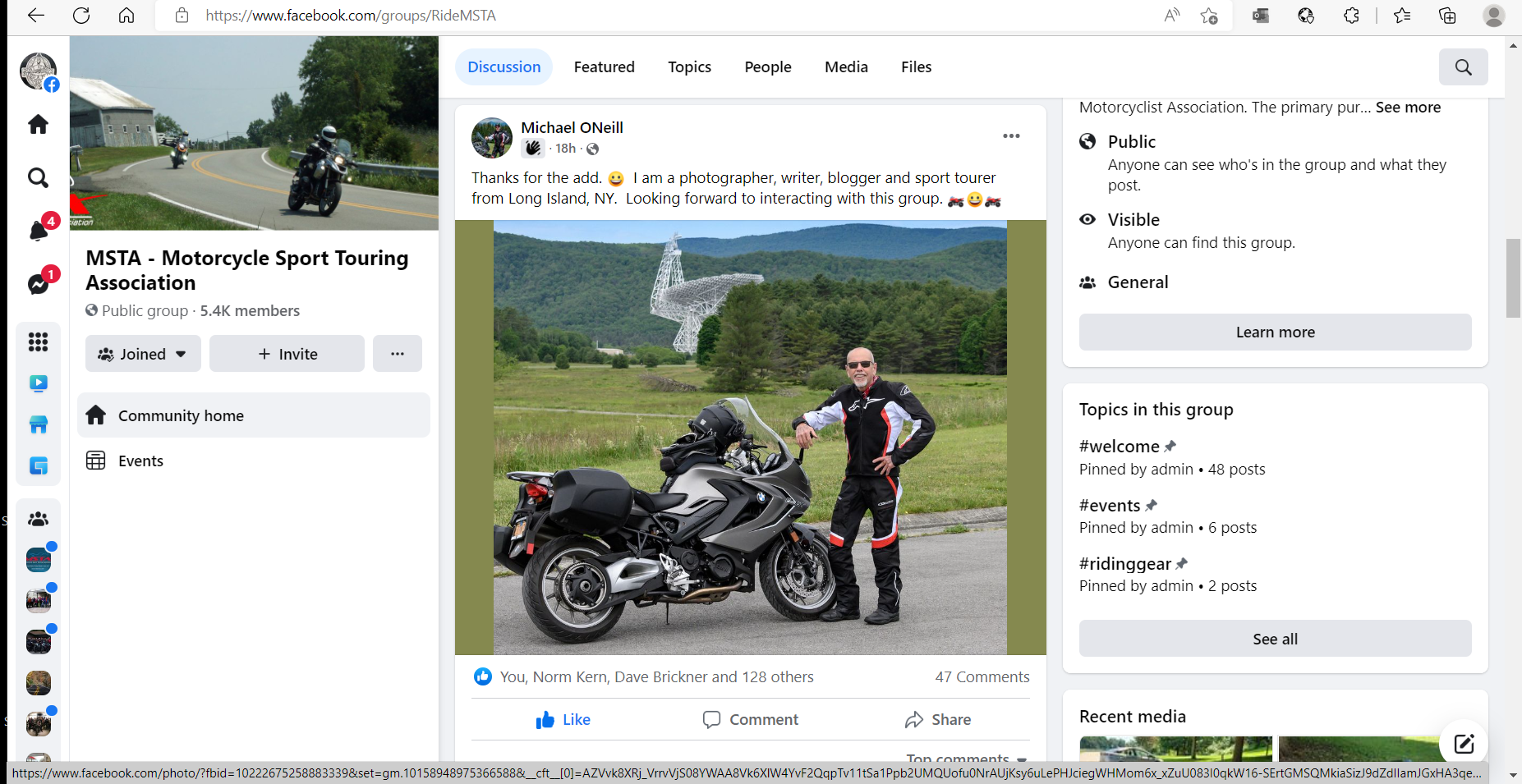Open new message compose icon

point(1464,744)
